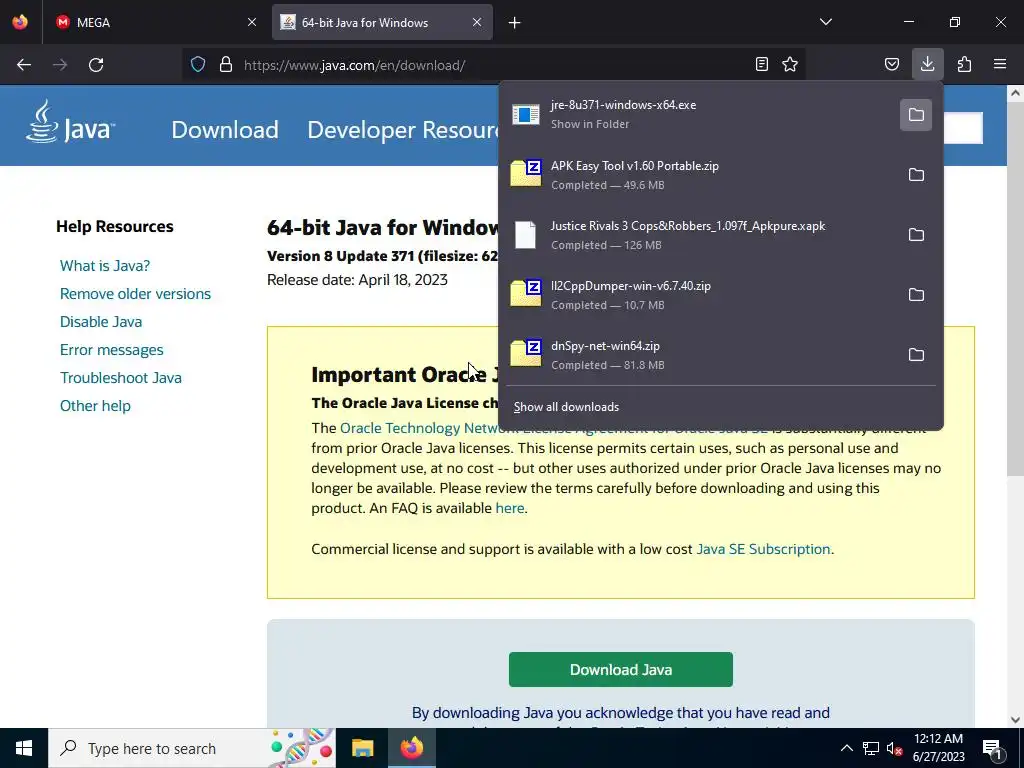1024x768 pixels.
Task: Expand hidden system tray icons
Action: (846, 748)
